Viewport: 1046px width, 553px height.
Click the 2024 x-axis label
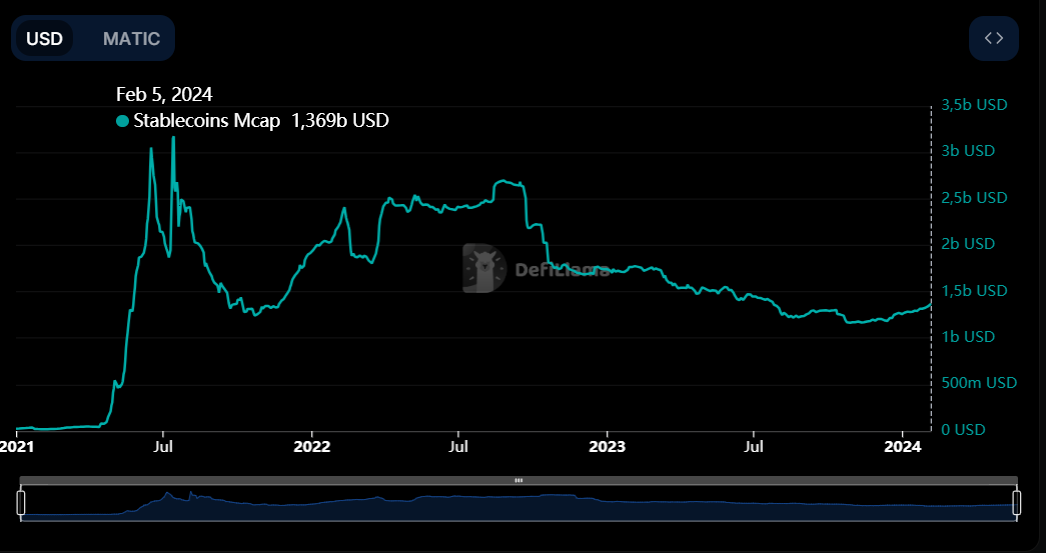click(902, 446)
